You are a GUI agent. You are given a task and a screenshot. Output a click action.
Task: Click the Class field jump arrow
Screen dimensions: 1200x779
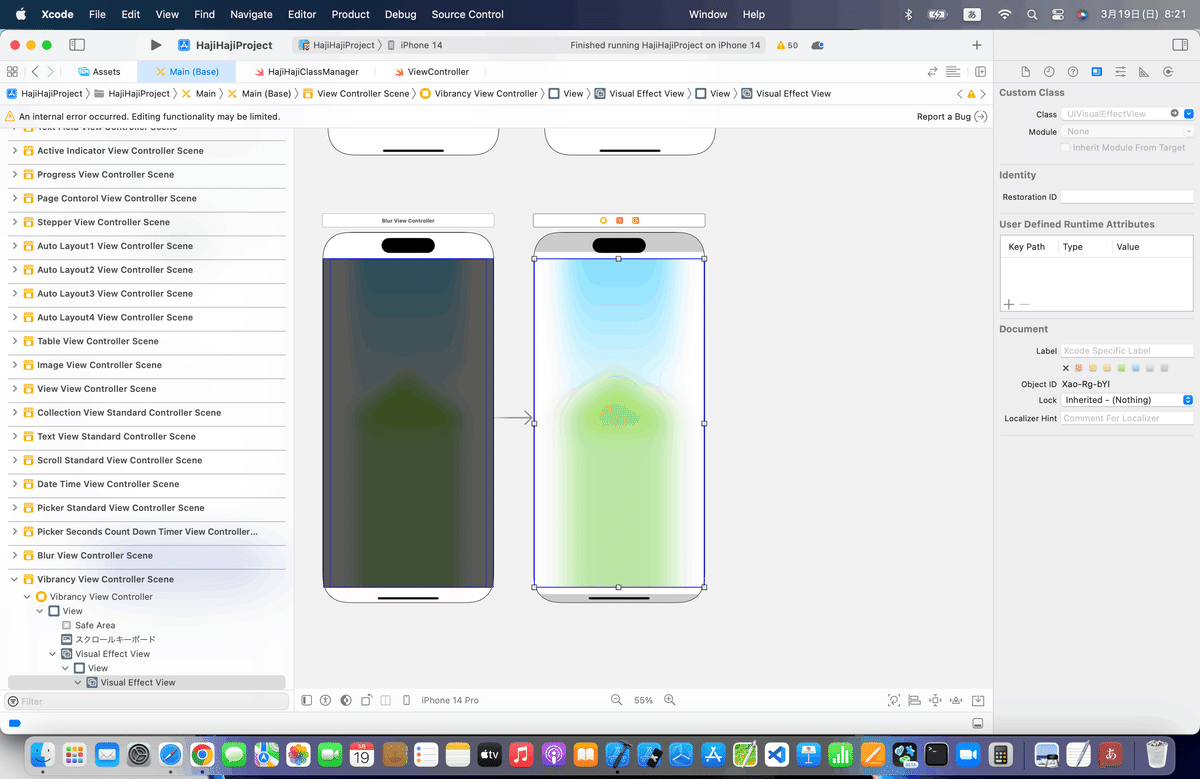tap(1175, 114)
